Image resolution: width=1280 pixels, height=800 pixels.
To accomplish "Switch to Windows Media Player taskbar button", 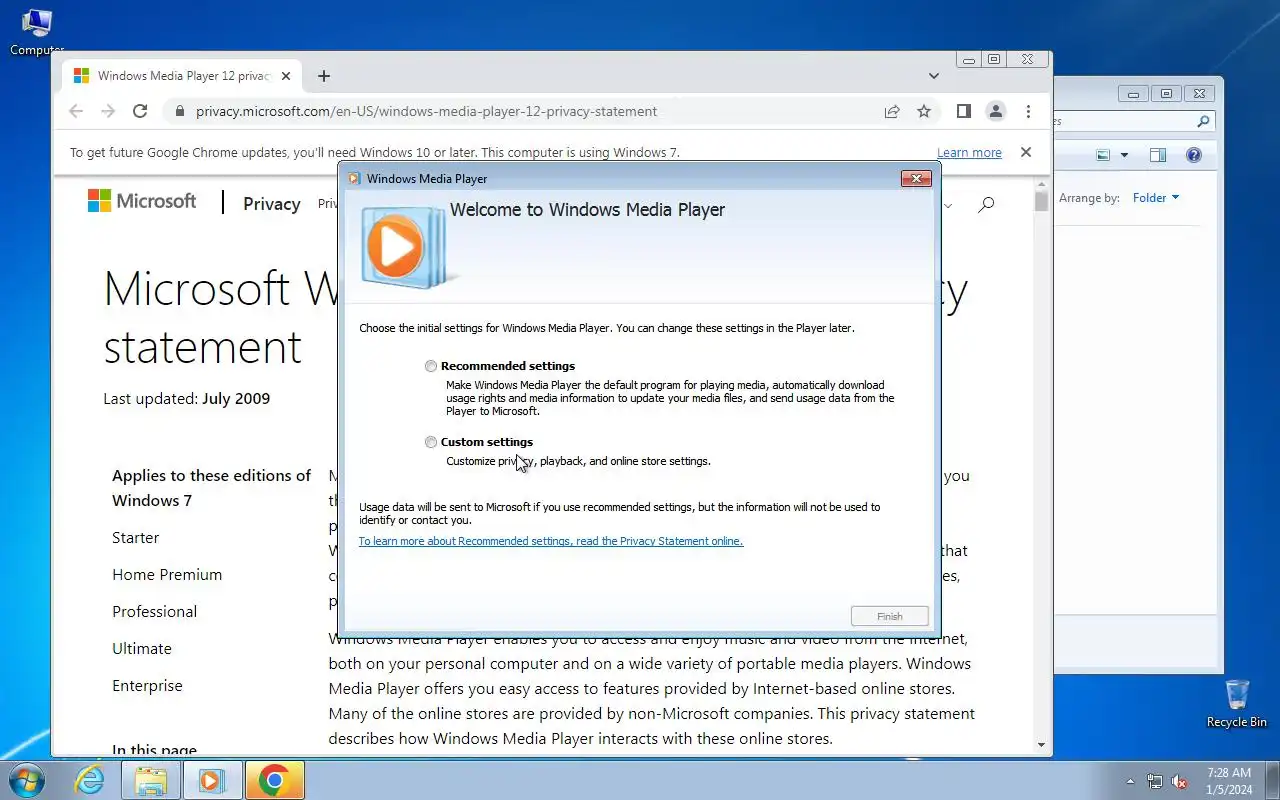I will (212, 780).
